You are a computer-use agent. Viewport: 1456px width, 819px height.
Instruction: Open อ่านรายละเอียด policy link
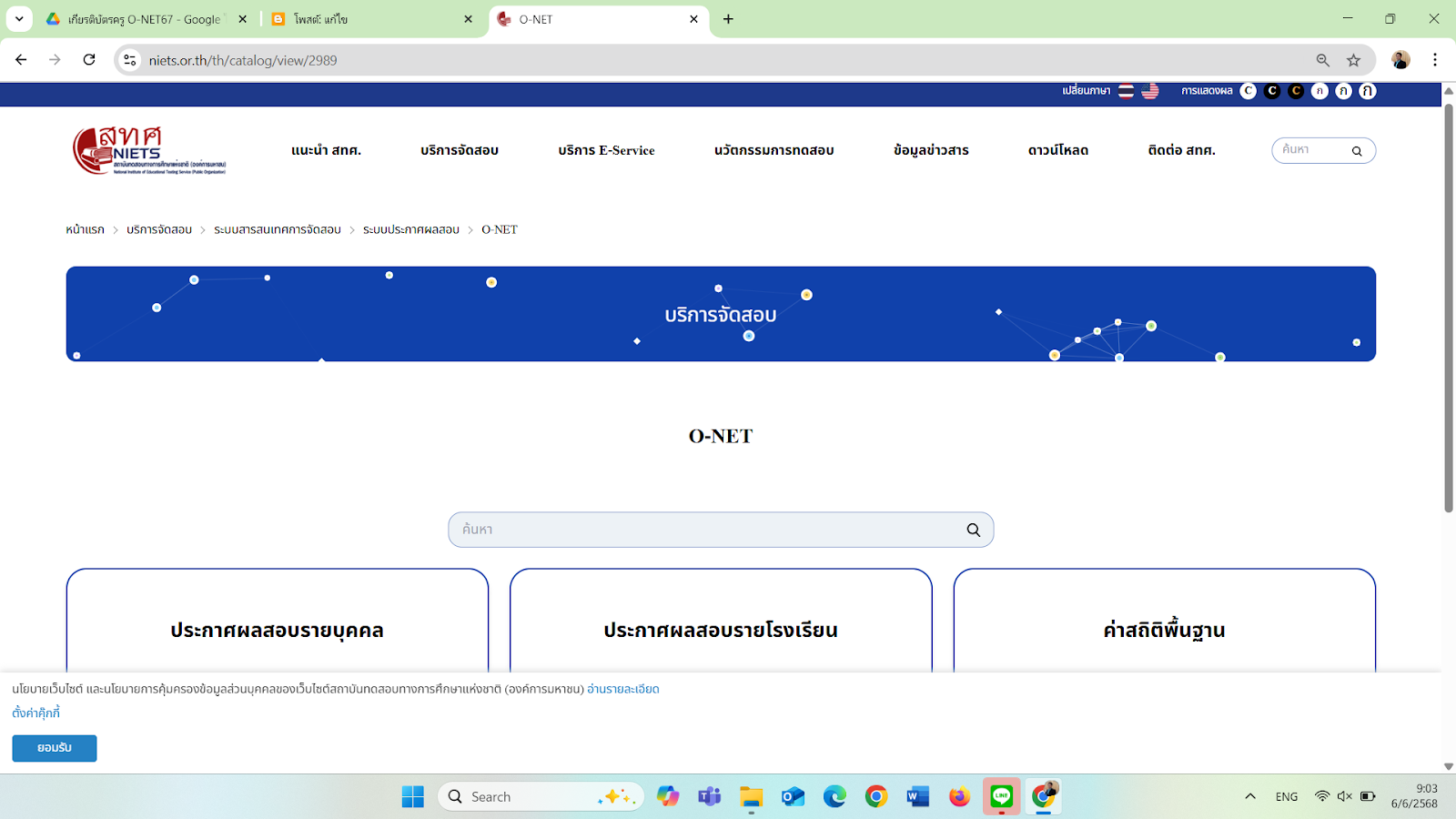pos(623,689)
